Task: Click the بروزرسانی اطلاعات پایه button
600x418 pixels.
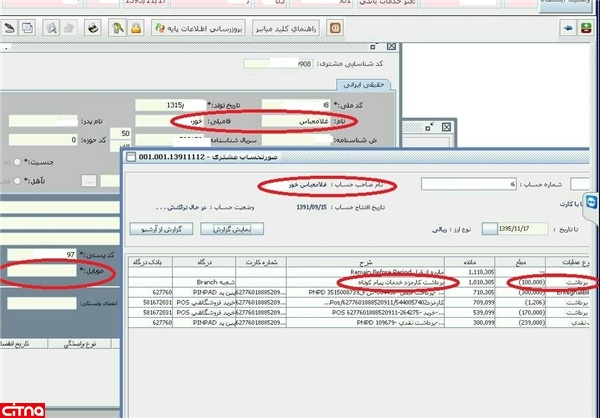Action: (x=198, y=28)
